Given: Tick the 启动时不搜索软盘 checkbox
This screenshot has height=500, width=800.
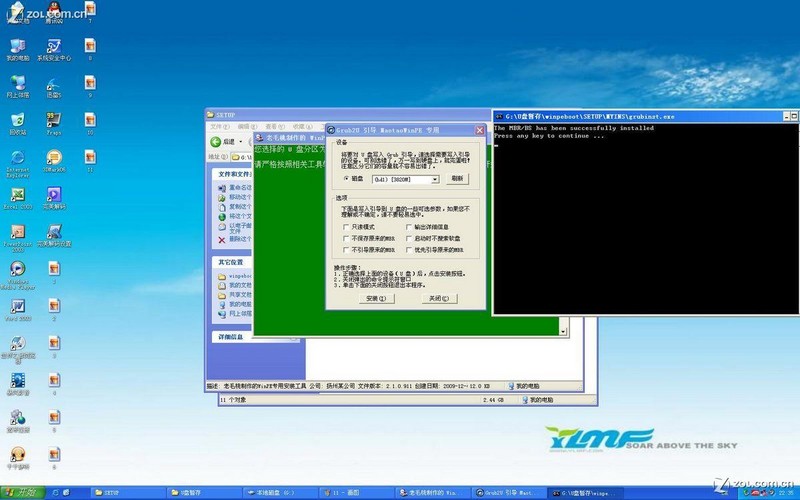Looking at the screenshot, I should pyautogui.click(x=409, y=238).
